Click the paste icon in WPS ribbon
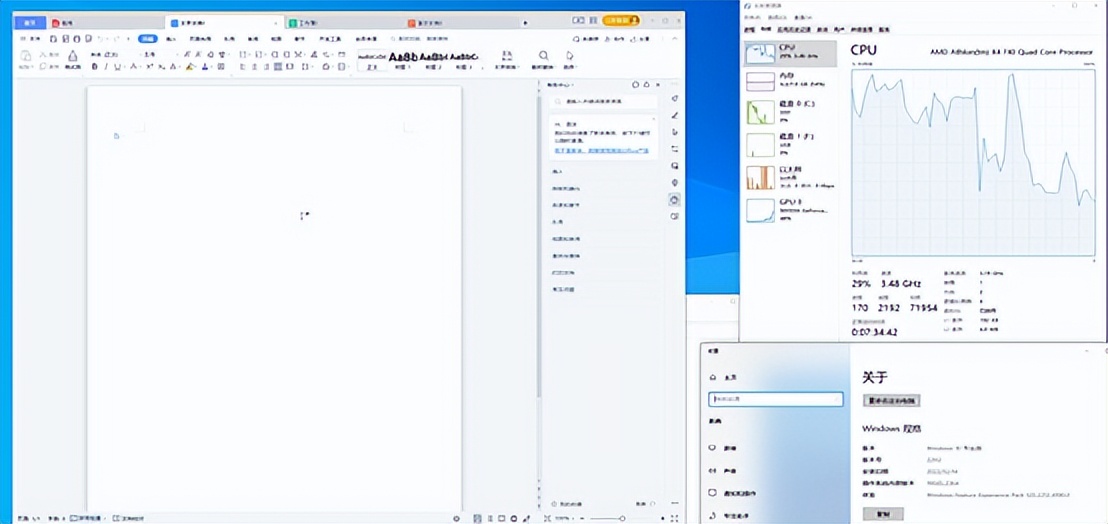Image resolution: width=1108 pixels, height=524 pixels. pos(25,55)
